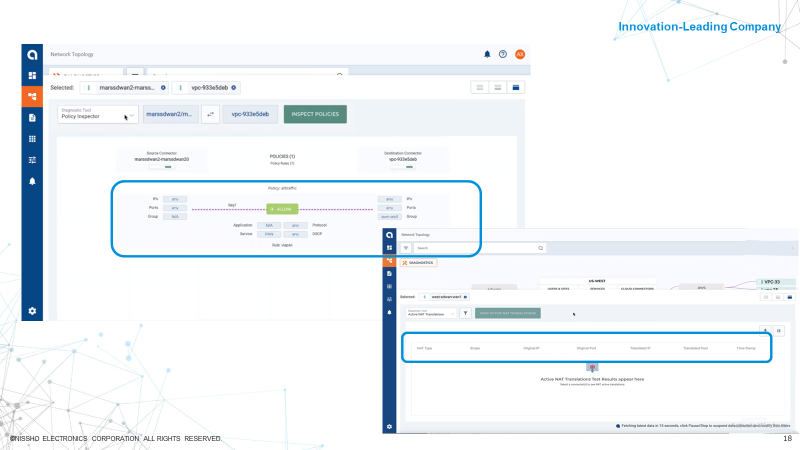Click the swap source and destination icon

211,115
